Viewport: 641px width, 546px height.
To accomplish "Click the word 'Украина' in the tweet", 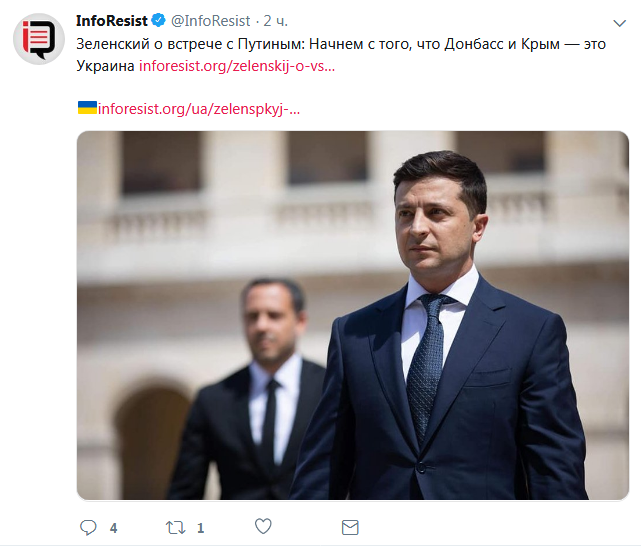I will pos(105,66).
